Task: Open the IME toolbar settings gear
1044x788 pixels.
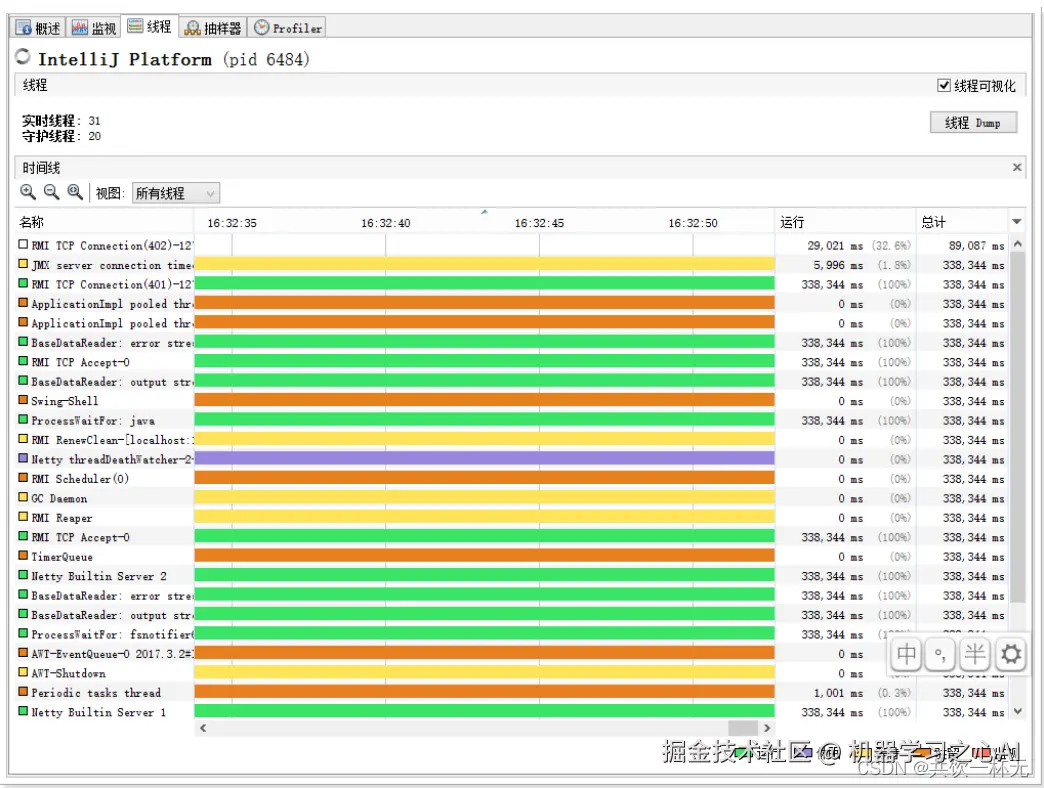Action: tap(1011, 654)
